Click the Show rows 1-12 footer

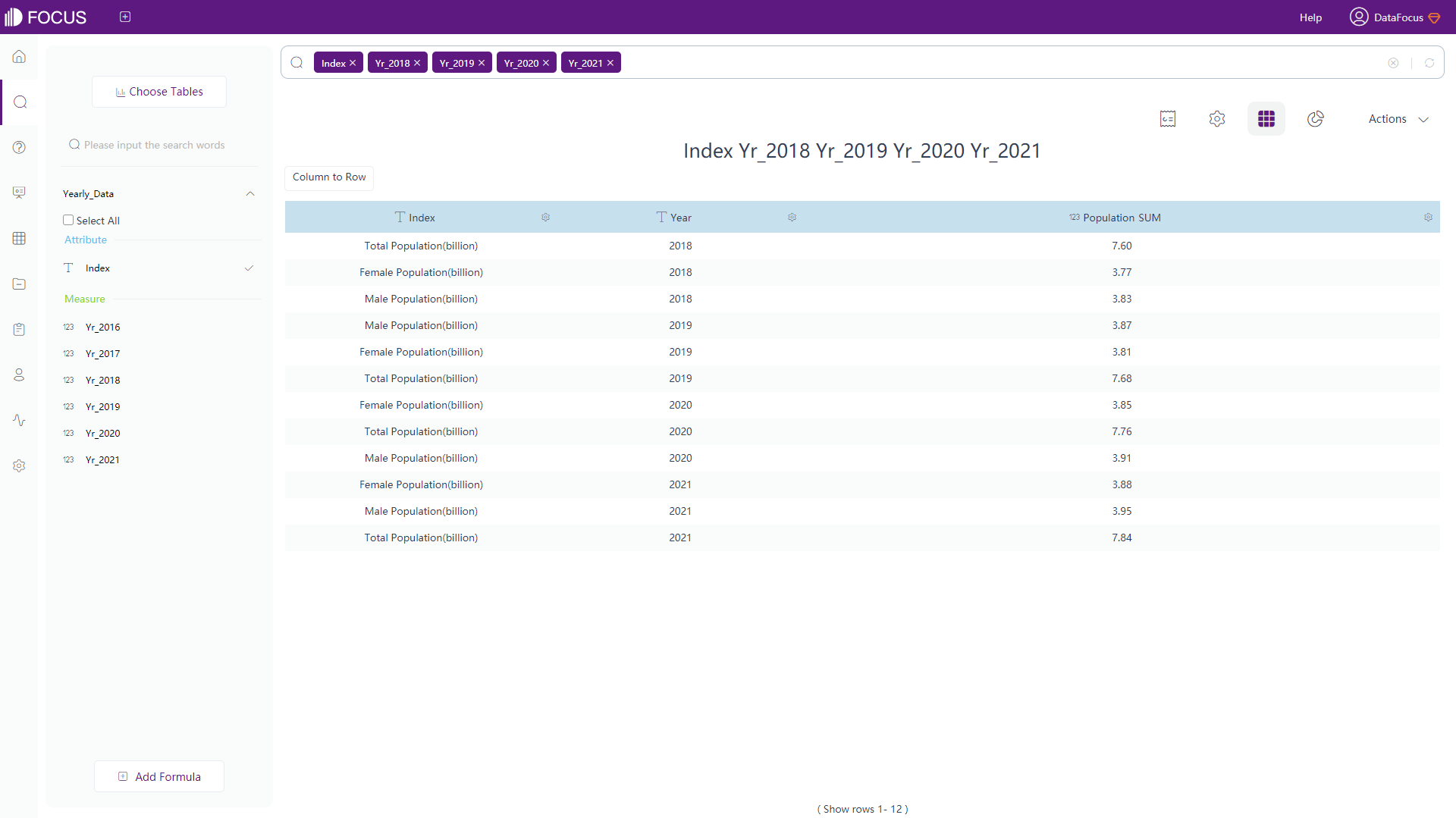click(x=862, y=809)
